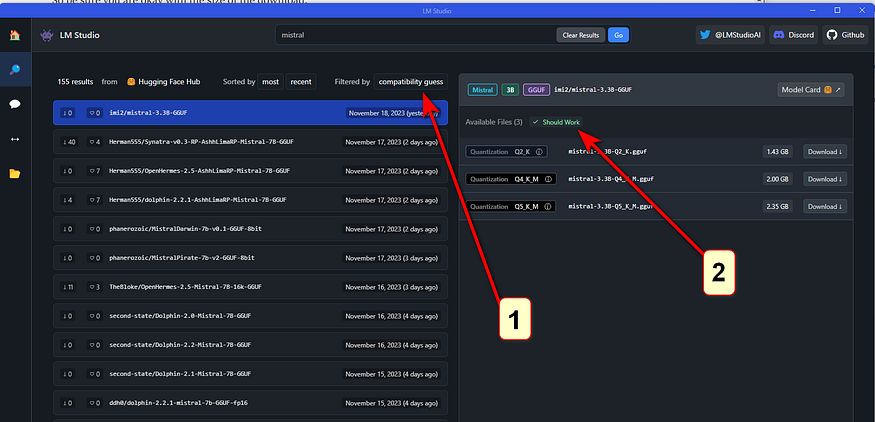This screenshot has width=875, height=422.
Task: Click the info icon beside Q5_K_M quantization
Action: tap(547, 207)
